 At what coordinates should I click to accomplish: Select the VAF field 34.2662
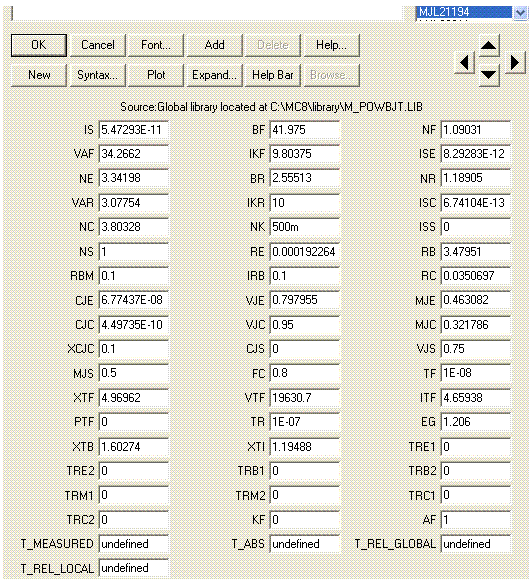tap(134, 154)
